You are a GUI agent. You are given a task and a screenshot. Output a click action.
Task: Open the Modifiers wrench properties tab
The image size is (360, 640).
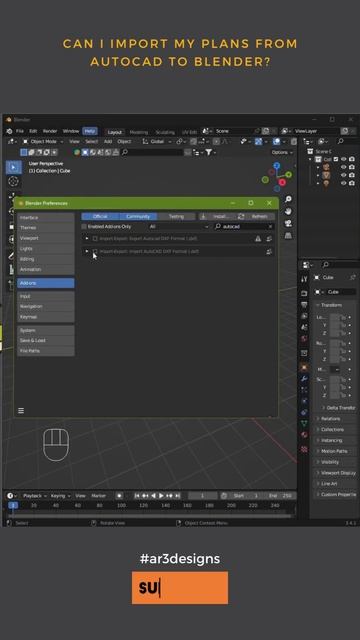click(304, 379)
